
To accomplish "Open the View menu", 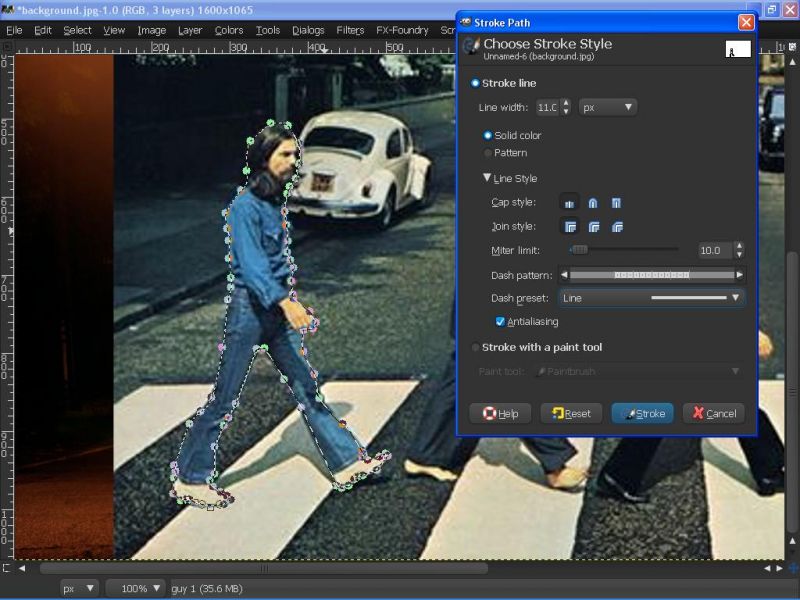I will tap(114, 31).
